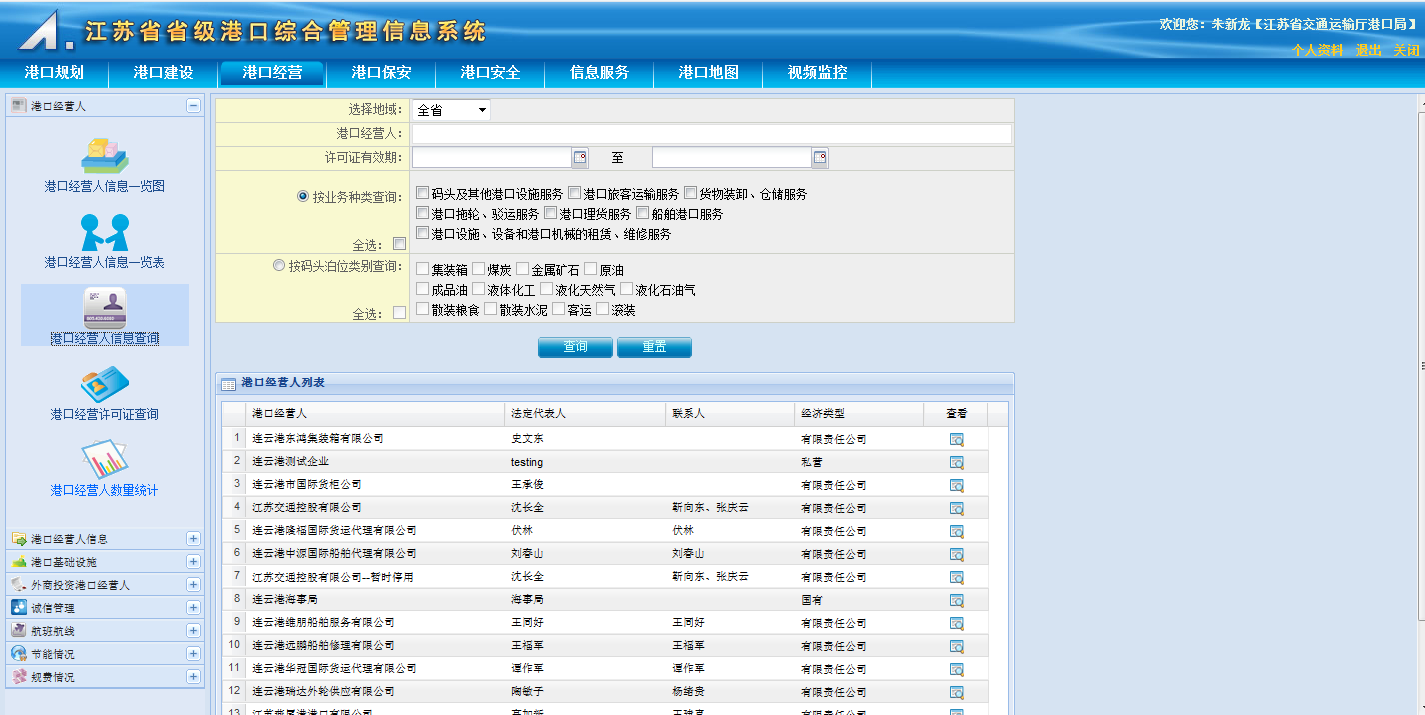
Task: Open 港口经营人数量统计 chart icon
Action: pyautogui.click(x=104, y=461)
